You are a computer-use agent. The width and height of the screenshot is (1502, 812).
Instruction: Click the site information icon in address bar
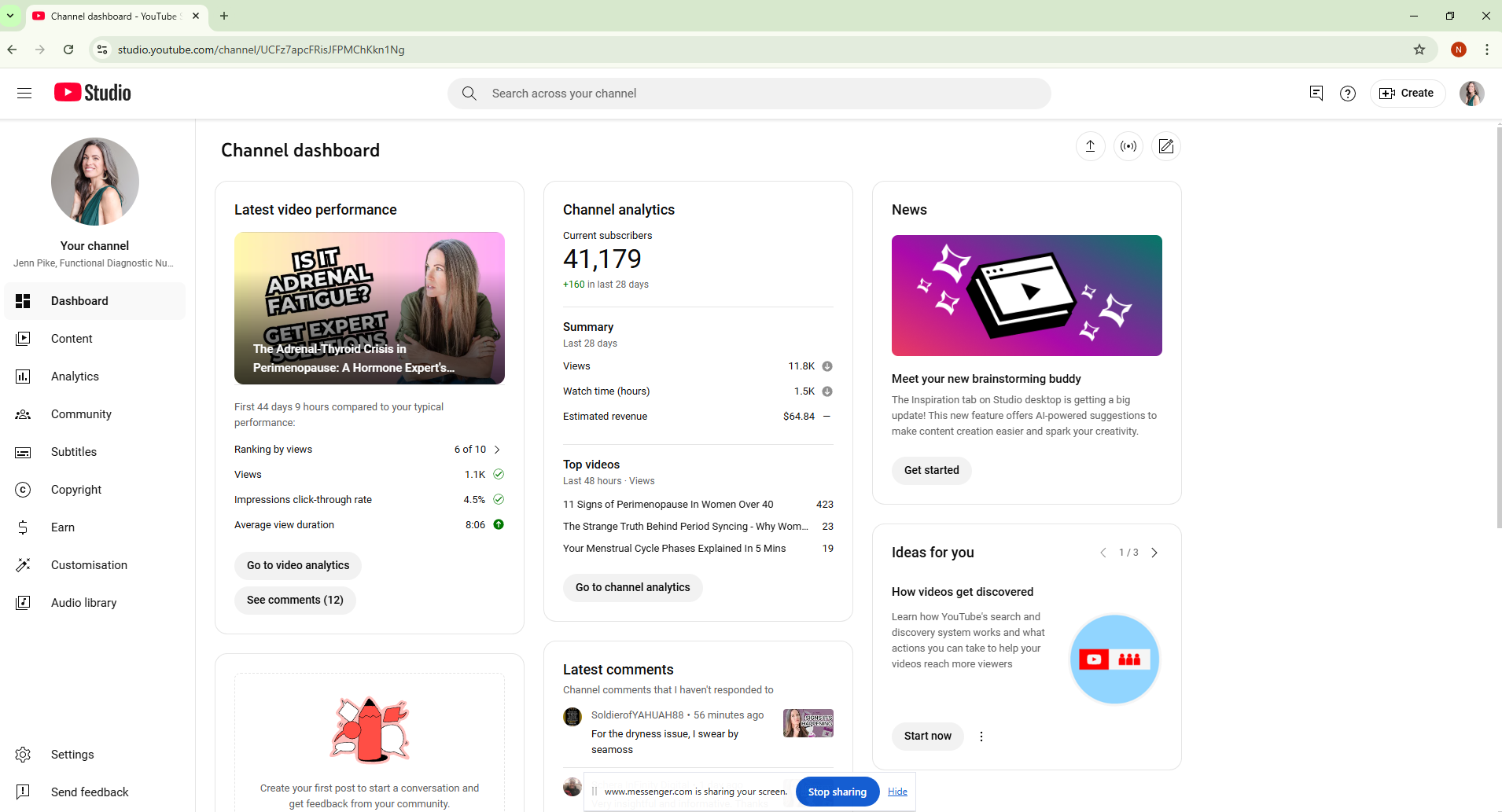[x=101, y=50]
